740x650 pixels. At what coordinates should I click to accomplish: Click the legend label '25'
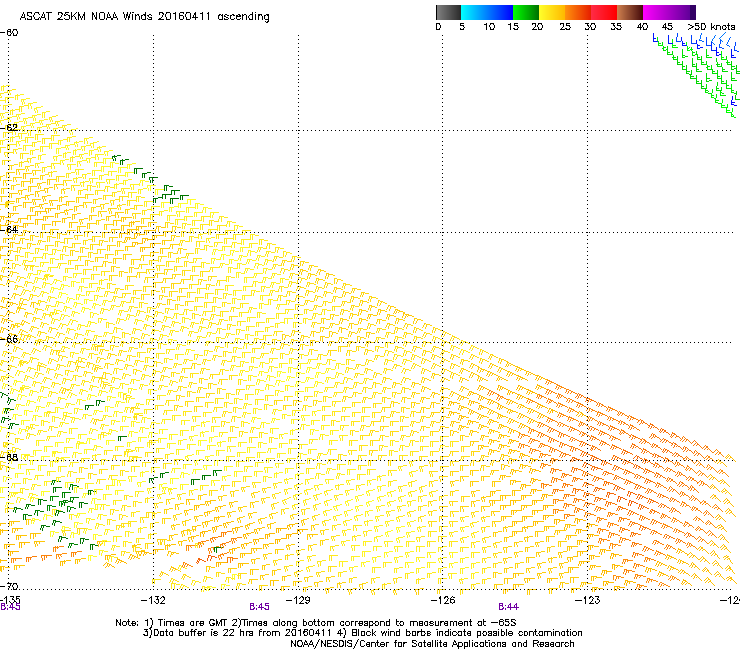[x=565, y=27]
